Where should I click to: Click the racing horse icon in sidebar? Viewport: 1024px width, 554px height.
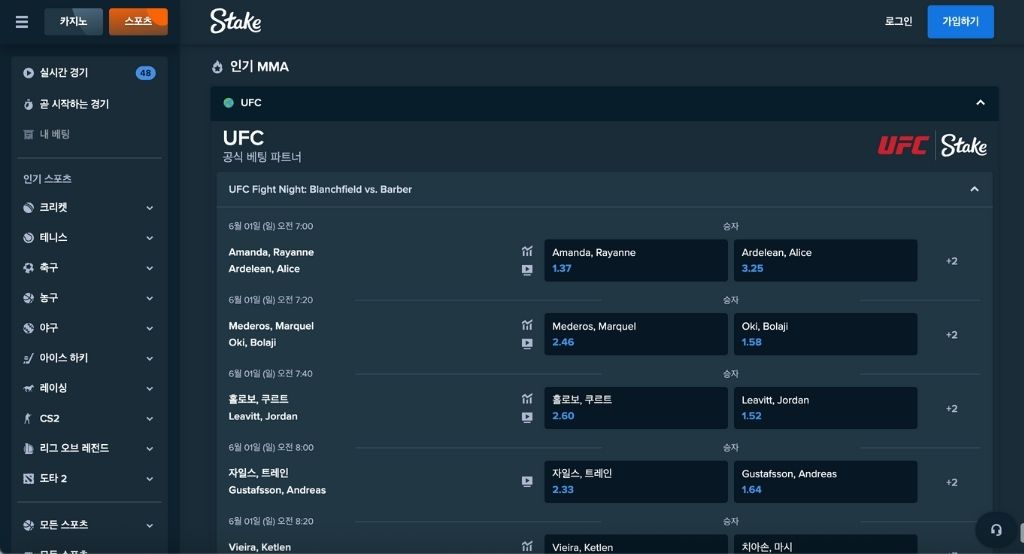[28, 388]
